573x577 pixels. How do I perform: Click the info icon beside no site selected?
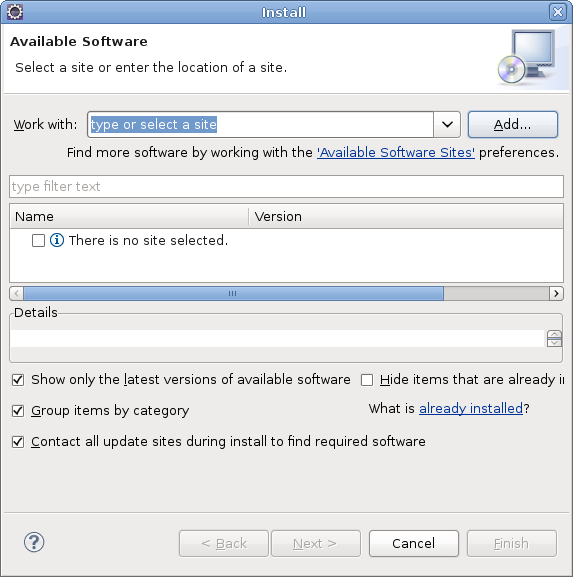(x=57, y=240)
